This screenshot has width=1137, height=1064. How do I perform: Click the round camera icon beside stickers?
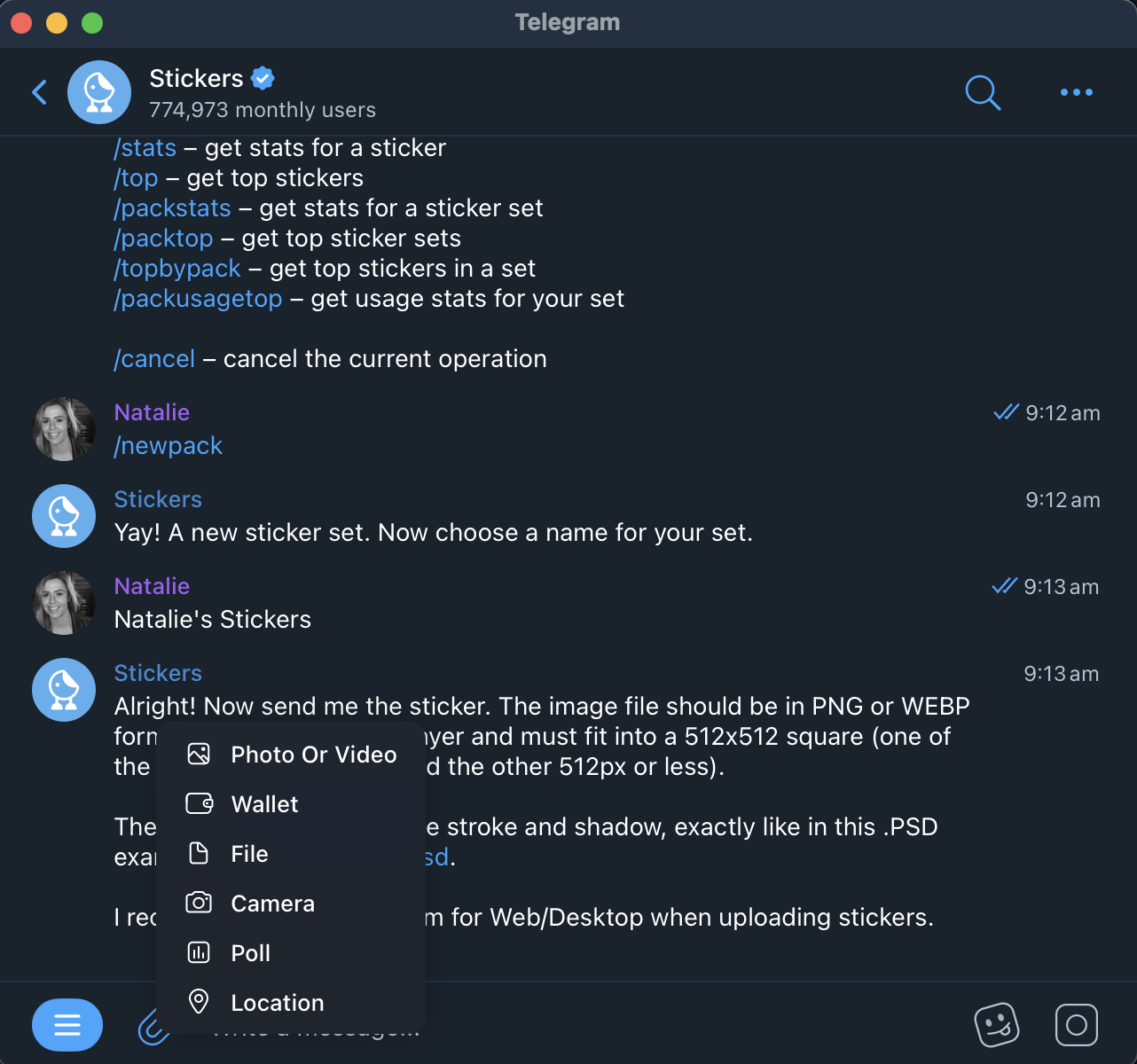tap(1076, 1025)
